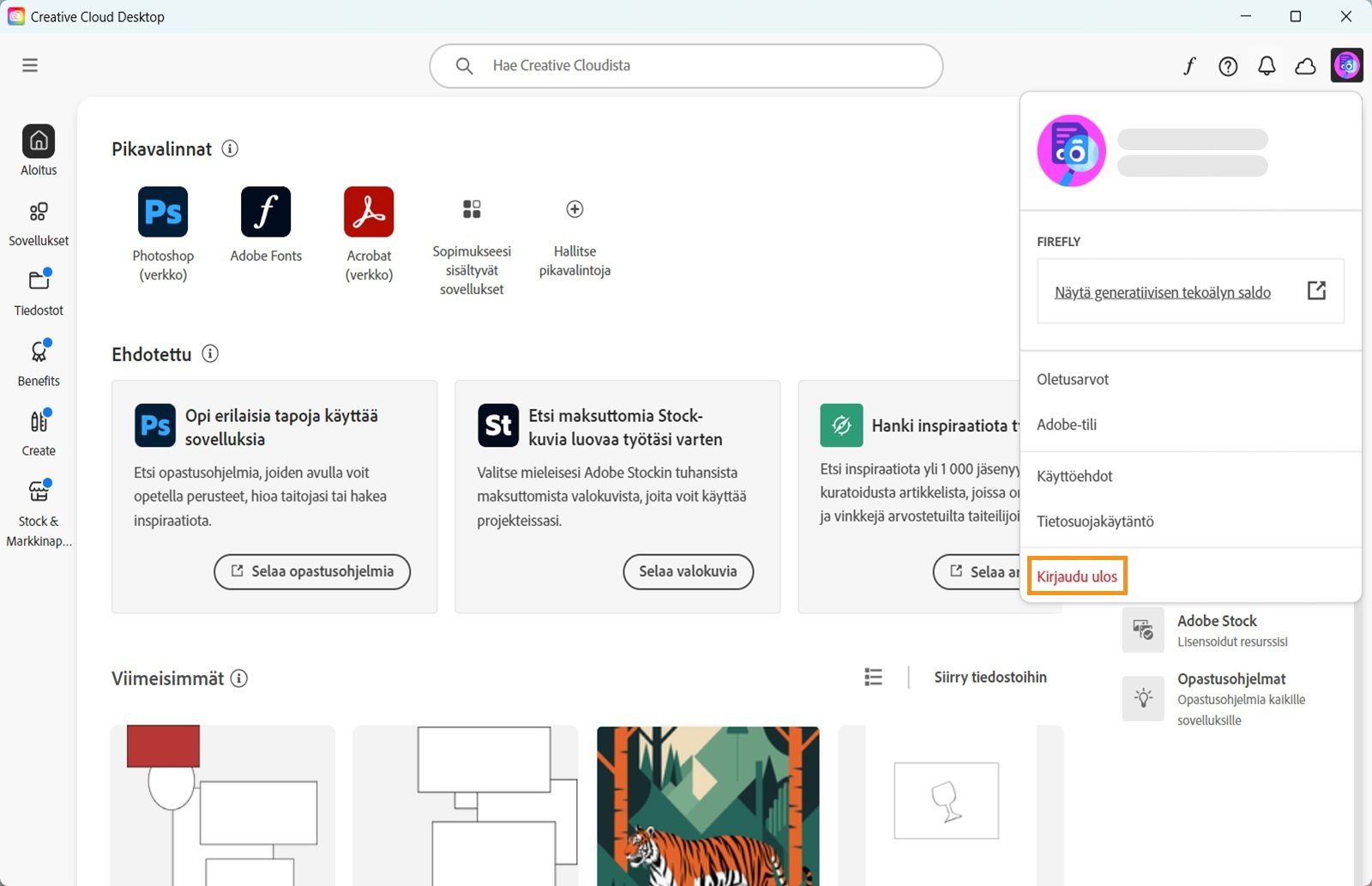The height and width of the screenshot is (886, 1372).
Task: Open Opastusohjelmat resource link
Action: pos(1231,679)
